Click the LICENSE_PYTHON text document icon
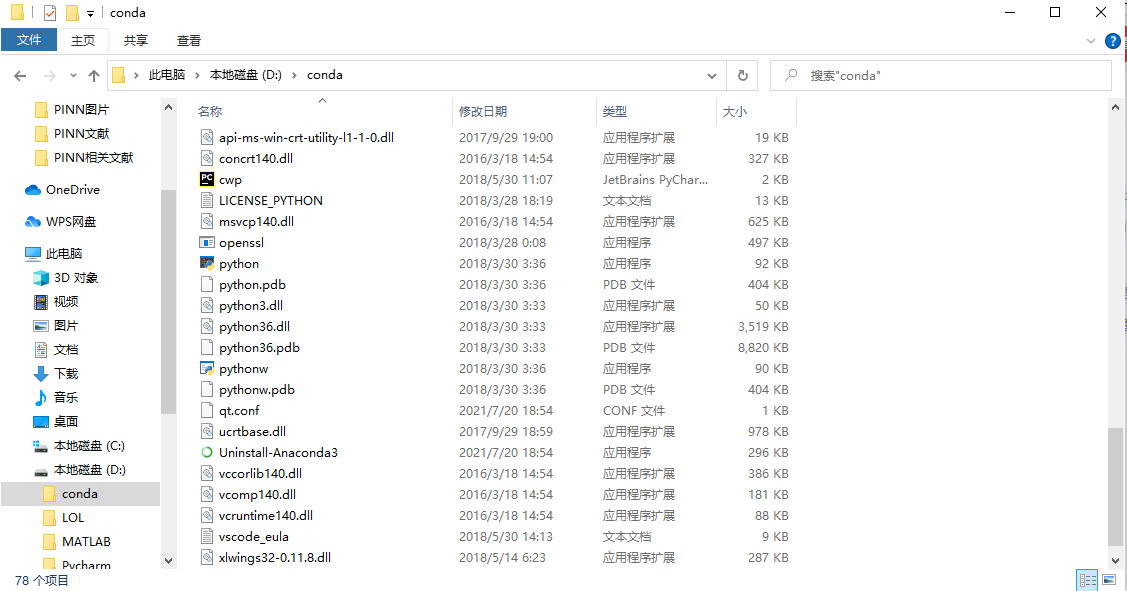 pos(207,200)
